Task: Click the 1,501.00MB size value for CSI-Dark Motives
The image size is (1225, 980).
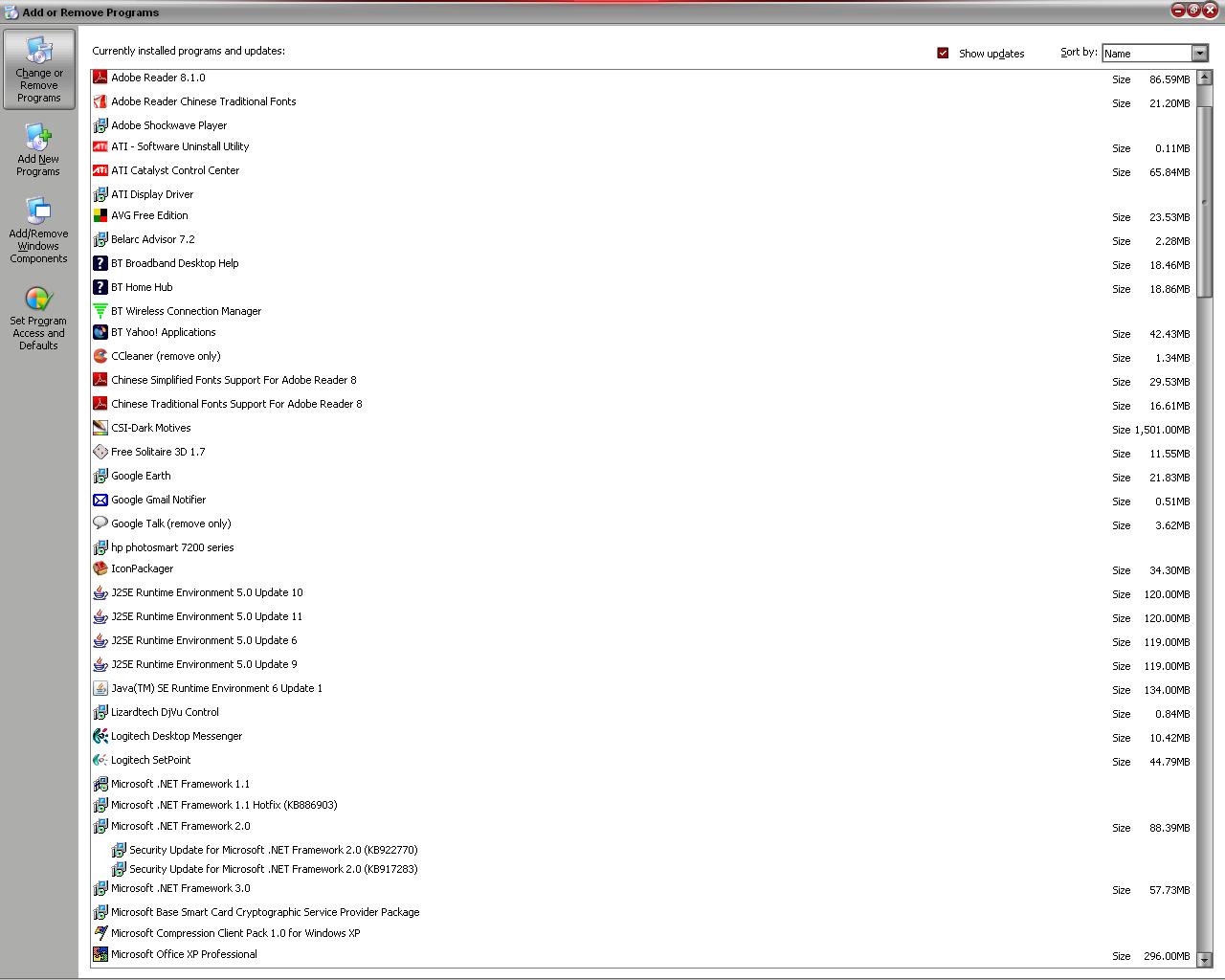Action: (x=1162, y=430)
